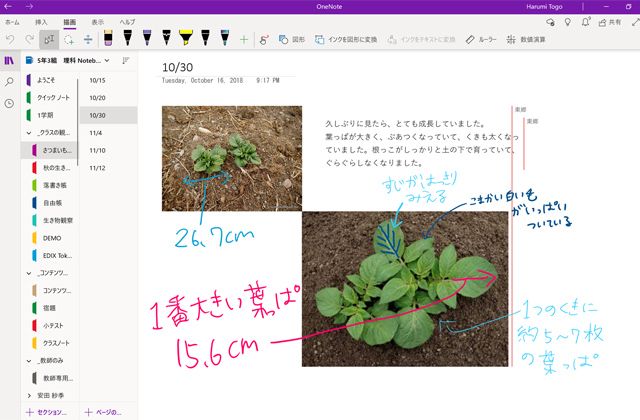Select the teal-tipped pen

pos(224,38)
